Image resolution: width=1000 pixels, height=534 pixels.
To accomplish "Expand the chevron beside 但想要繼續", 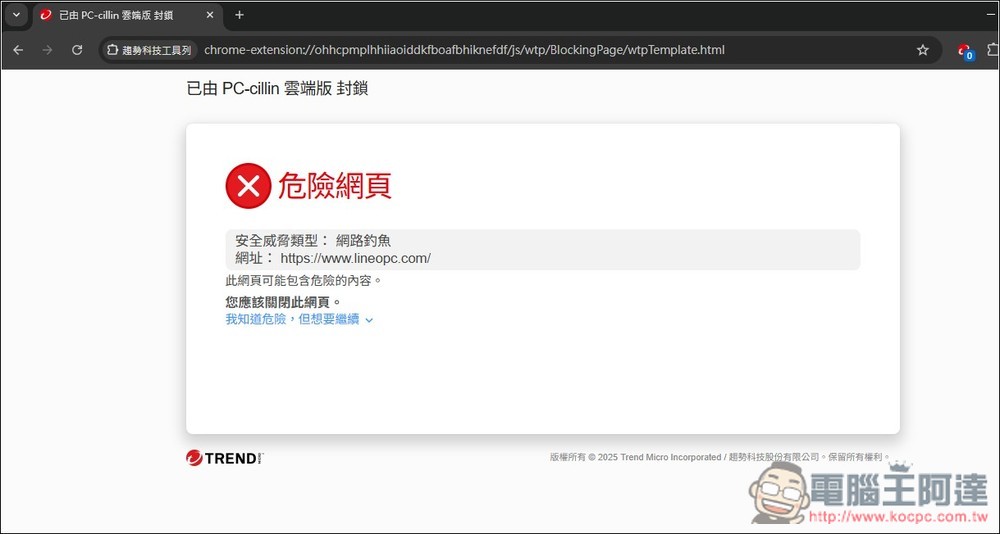I will [x=369, y=320].
